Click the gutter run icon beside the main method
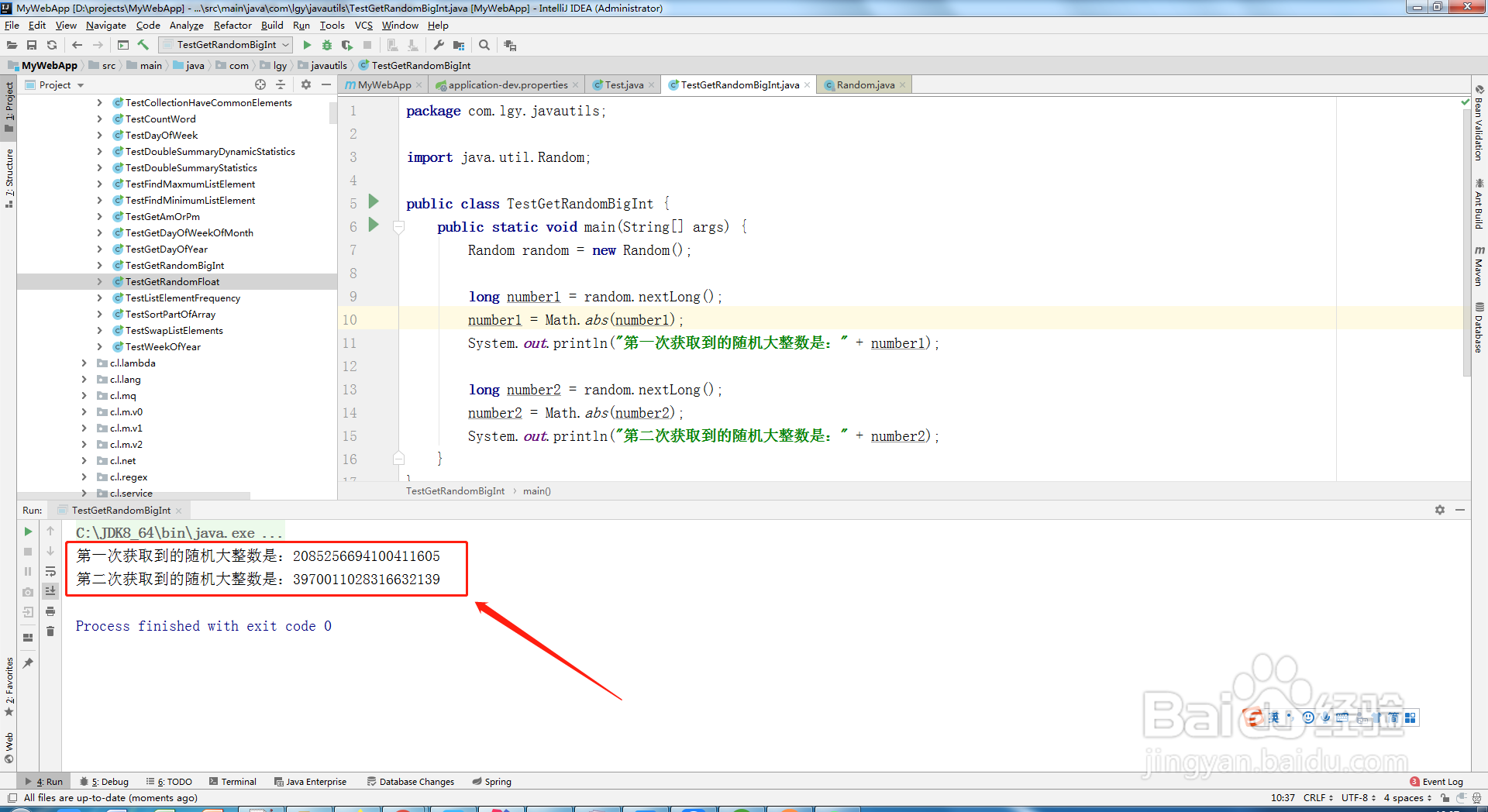This screenshot has width=1488, height=812. pos(374,225)
